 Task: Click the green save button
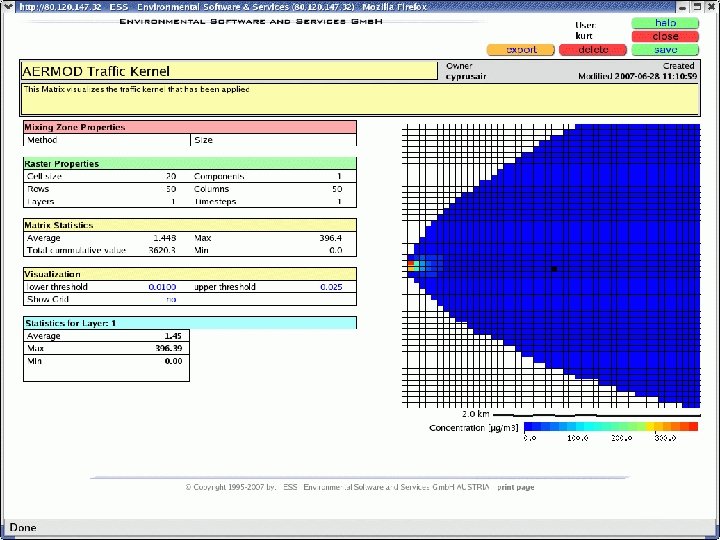click(x=665, y=50)
